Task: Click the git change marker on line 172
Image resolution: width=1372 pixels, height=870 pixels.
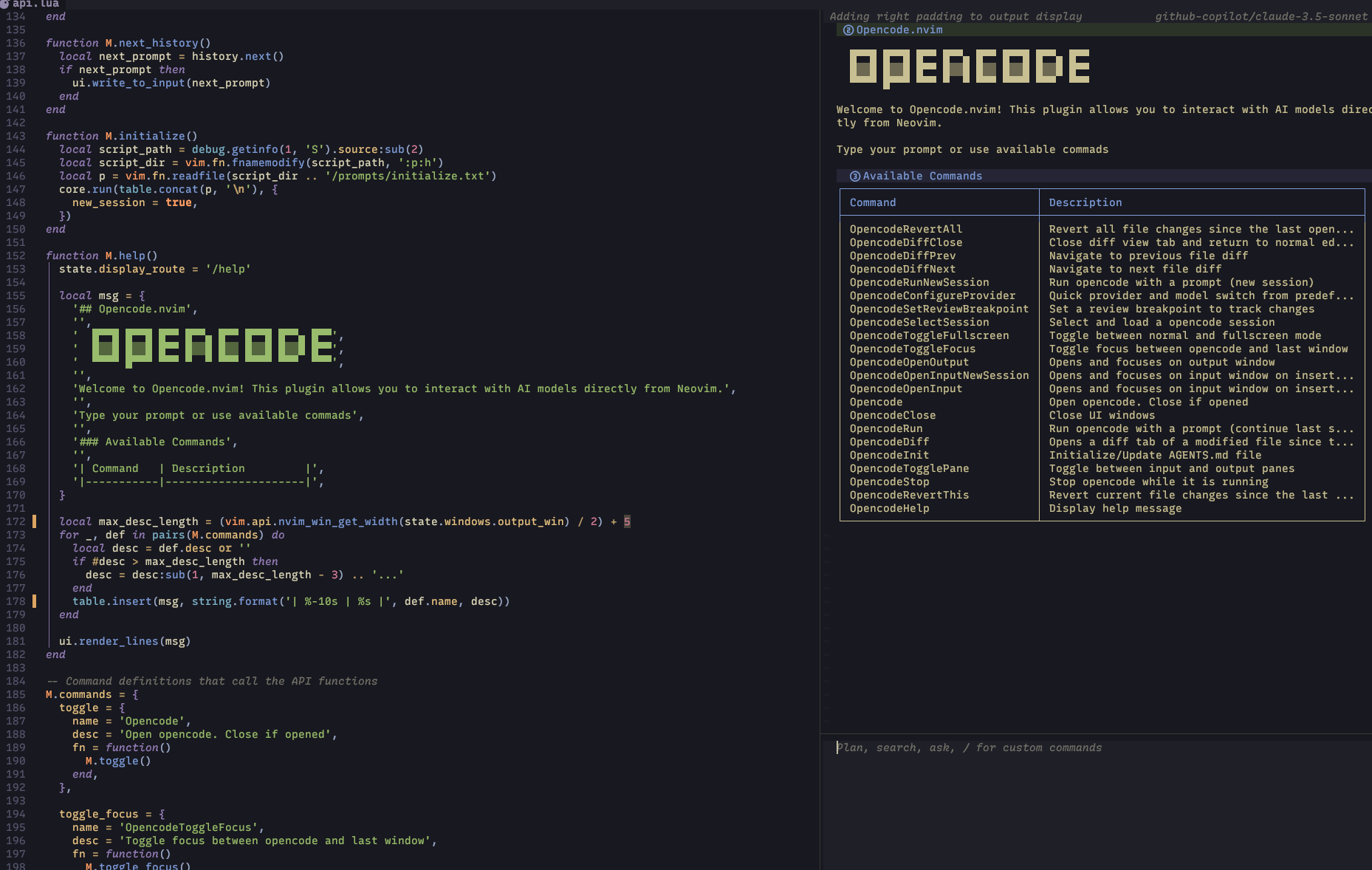Action: [x=34, y=521]
